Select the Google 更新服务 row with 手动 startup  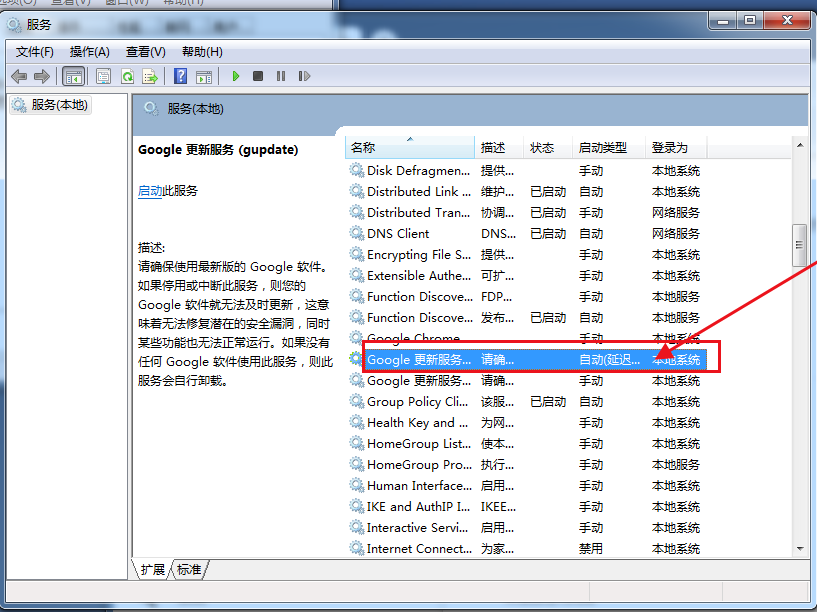(x=525, y=381)
